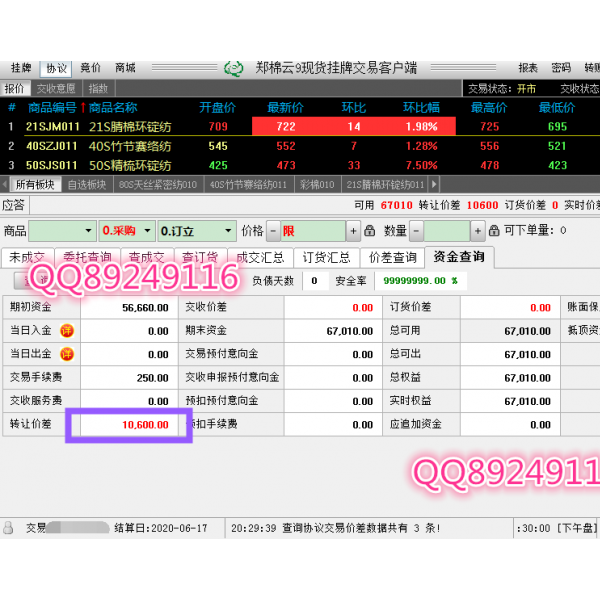Select the 40SZJ011 commodity row
The height and width of the screenshot is (600, 600).
(x=300, y=146)
